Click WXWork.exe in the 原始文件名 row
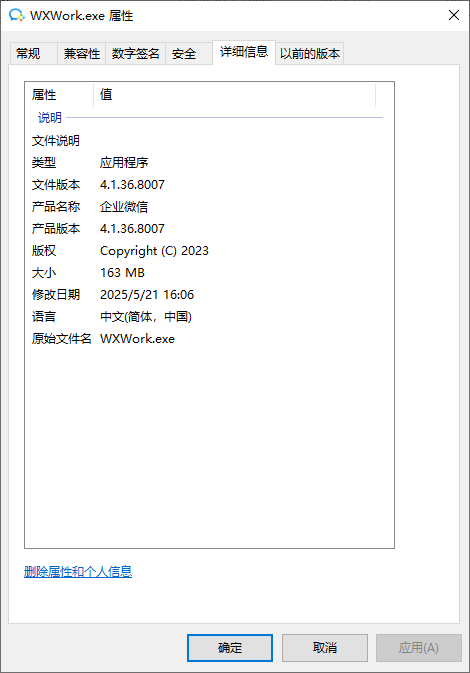Image resolution: width=470 pixels, height=673 pixels. [137, 339]
